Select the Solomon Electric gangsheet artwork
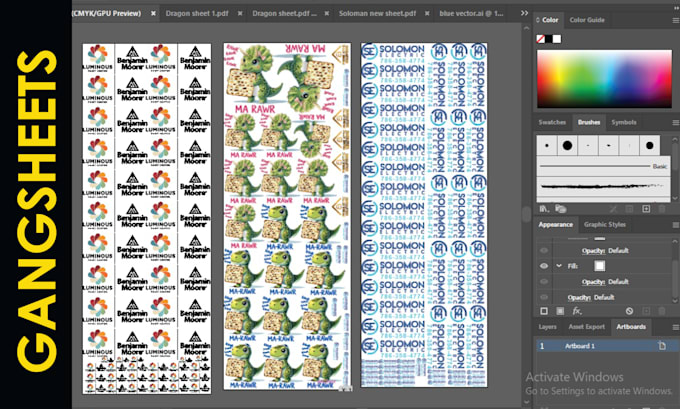This screenshot has width=680, height=409. click(424, 214)
